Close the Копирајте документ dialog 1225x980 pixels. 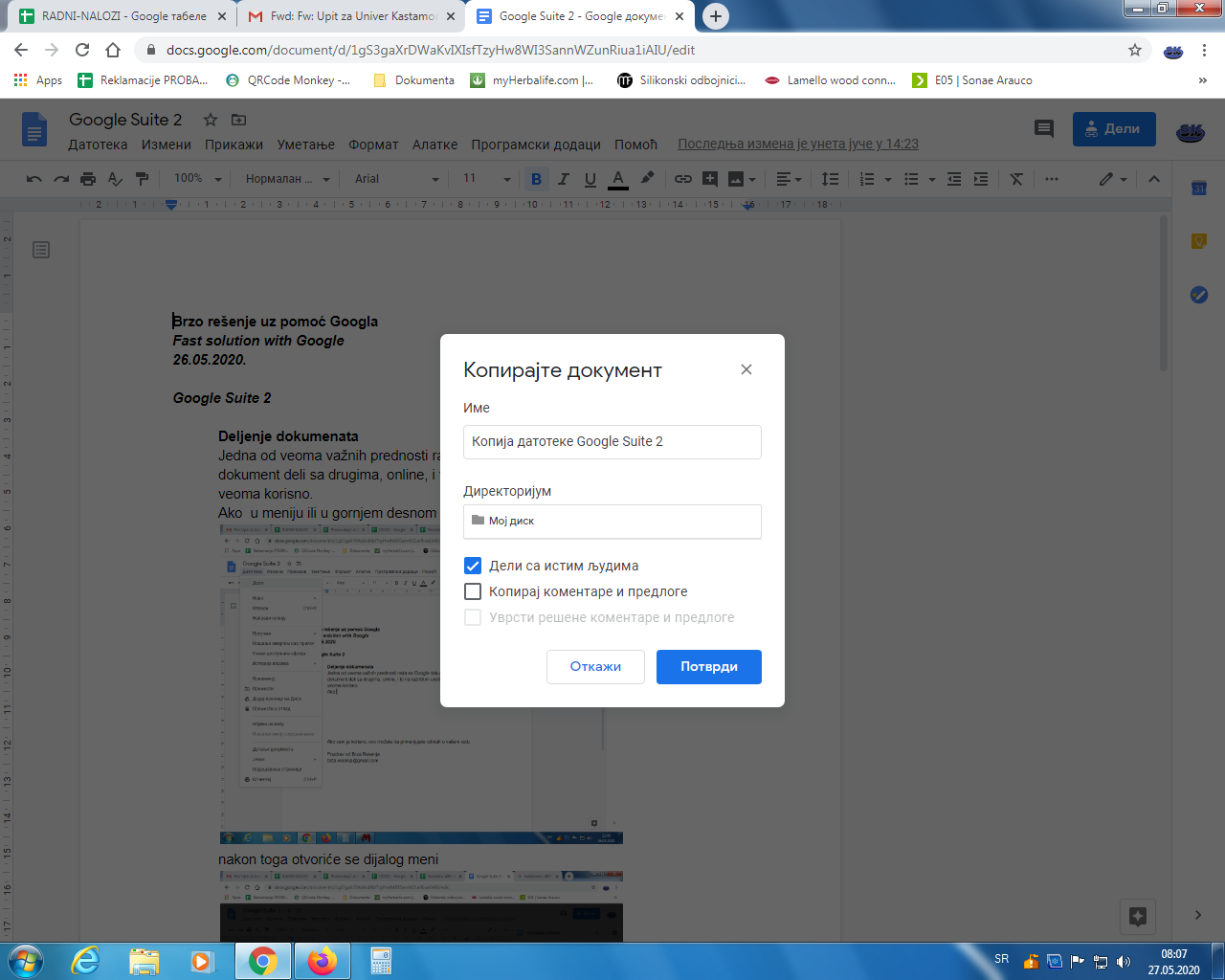coord(746,369)
